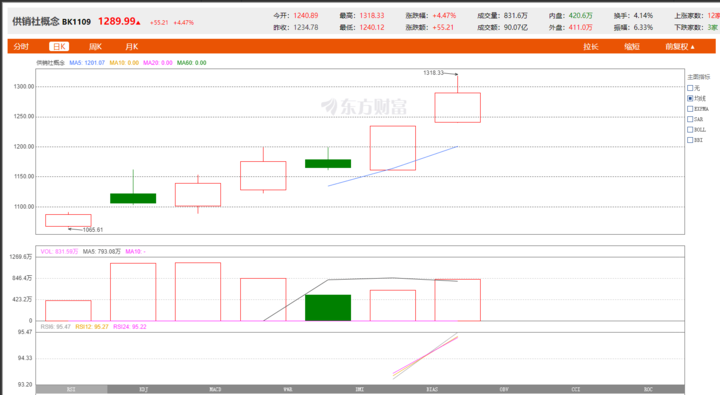Open the 周K weekly chart tab

[x=95, y=46]
